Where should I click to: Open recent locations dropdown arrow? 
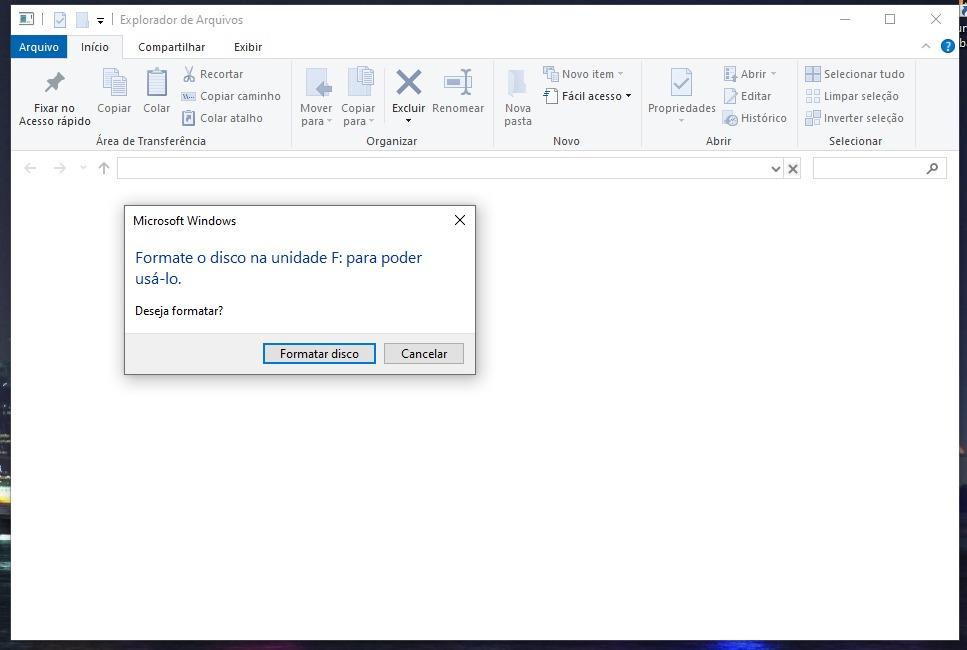coord(83,168)
